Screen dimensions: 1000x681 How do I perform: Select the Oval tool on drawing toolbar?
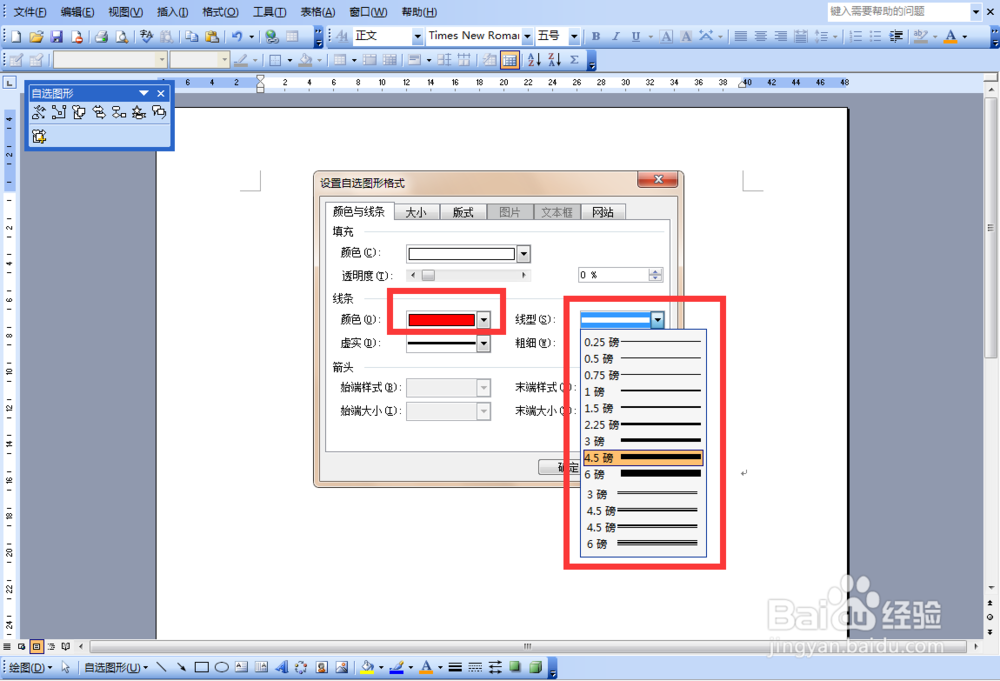click(x=221, y=666)
